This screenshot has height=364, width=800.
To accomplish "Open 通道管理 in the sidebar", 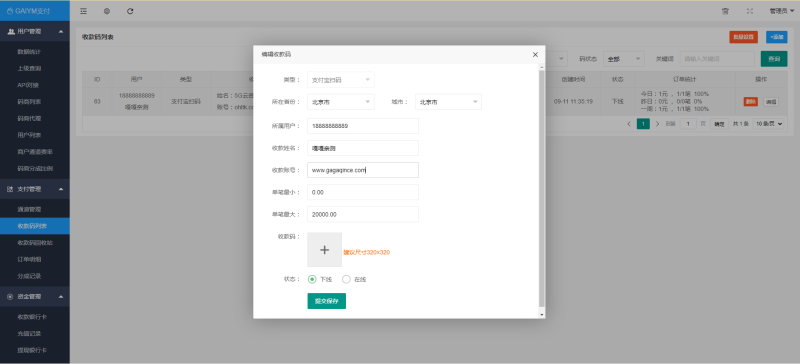I will [29, 209].
